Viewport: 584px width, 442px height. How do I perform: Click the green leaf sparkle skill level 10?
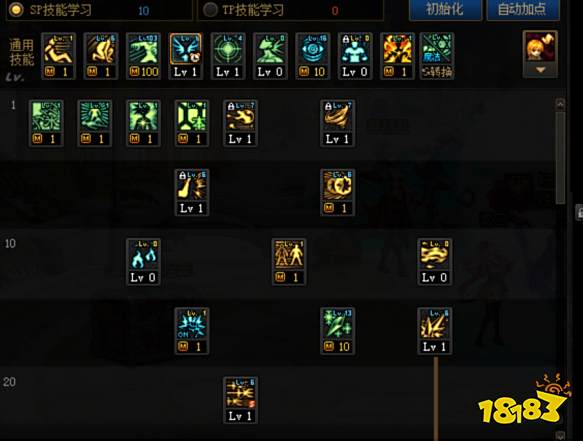click(x=337, y=331)
